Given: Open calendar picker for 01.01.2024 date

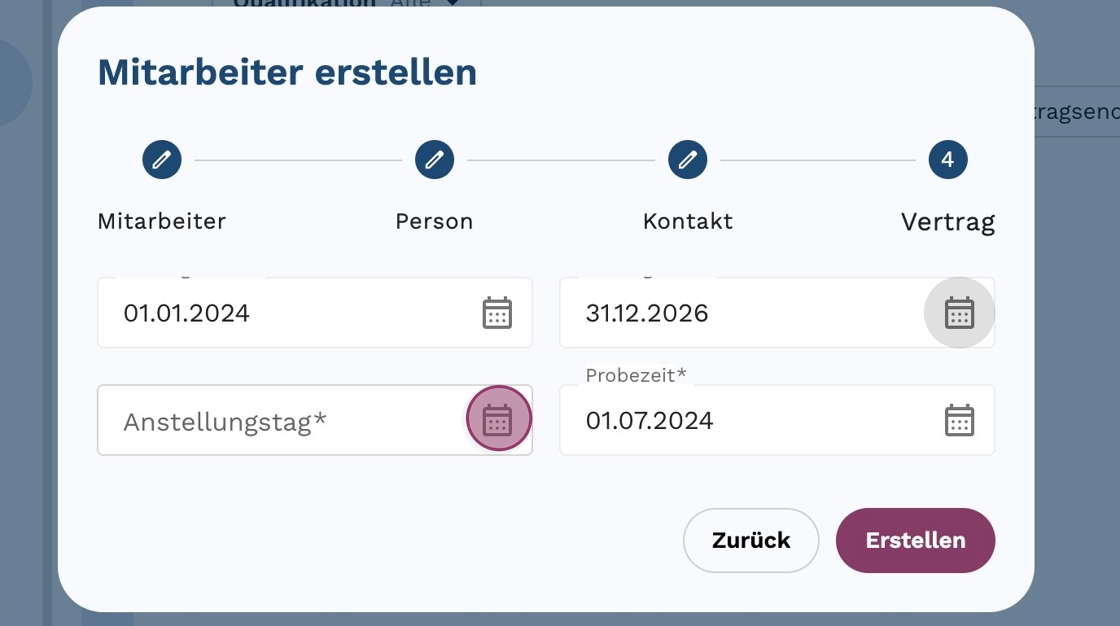Looking at the screenshot, I should [497, 313].
